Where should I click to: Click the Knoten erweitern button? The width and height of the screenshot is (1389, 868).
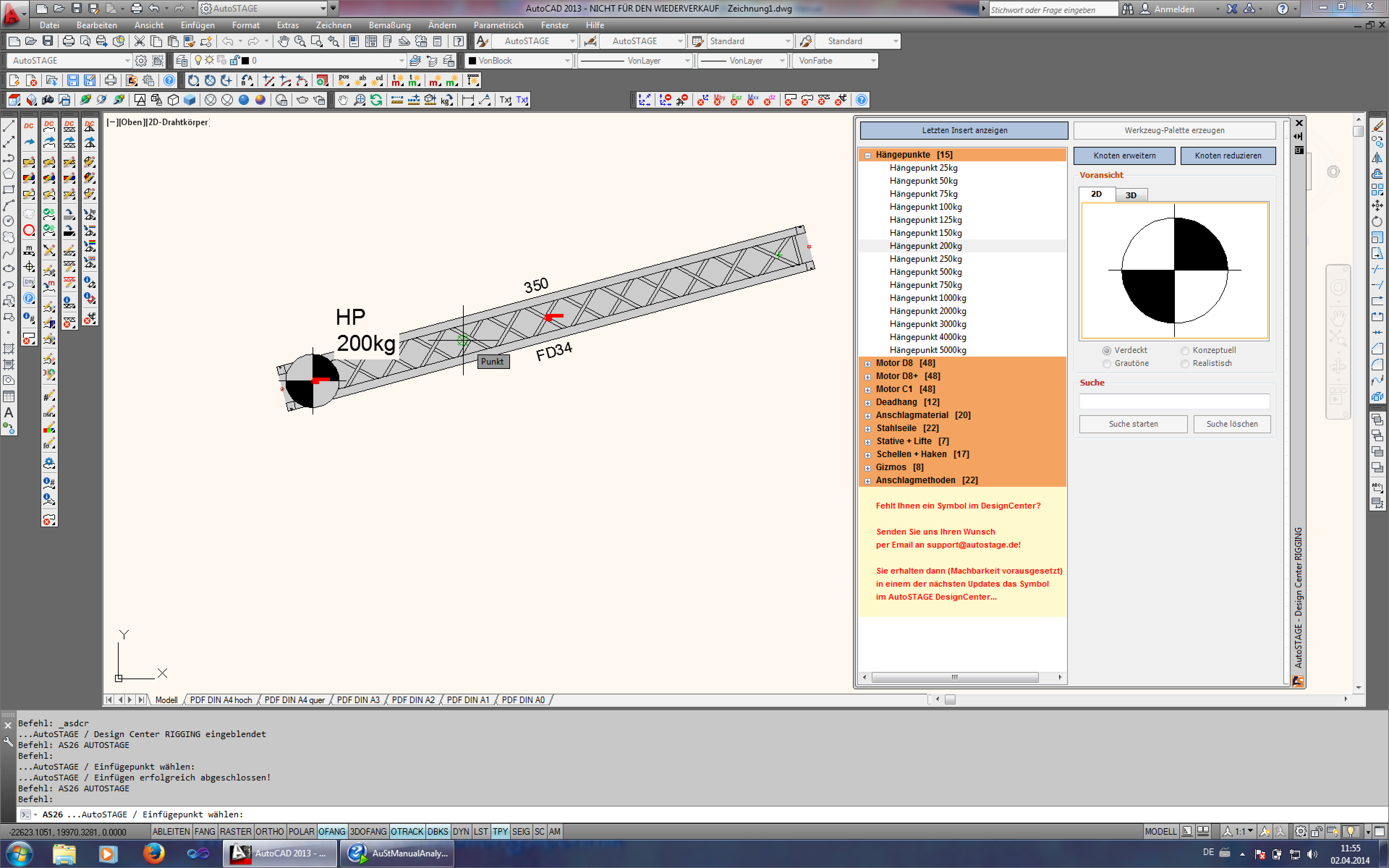click(x=1124, y=156)
